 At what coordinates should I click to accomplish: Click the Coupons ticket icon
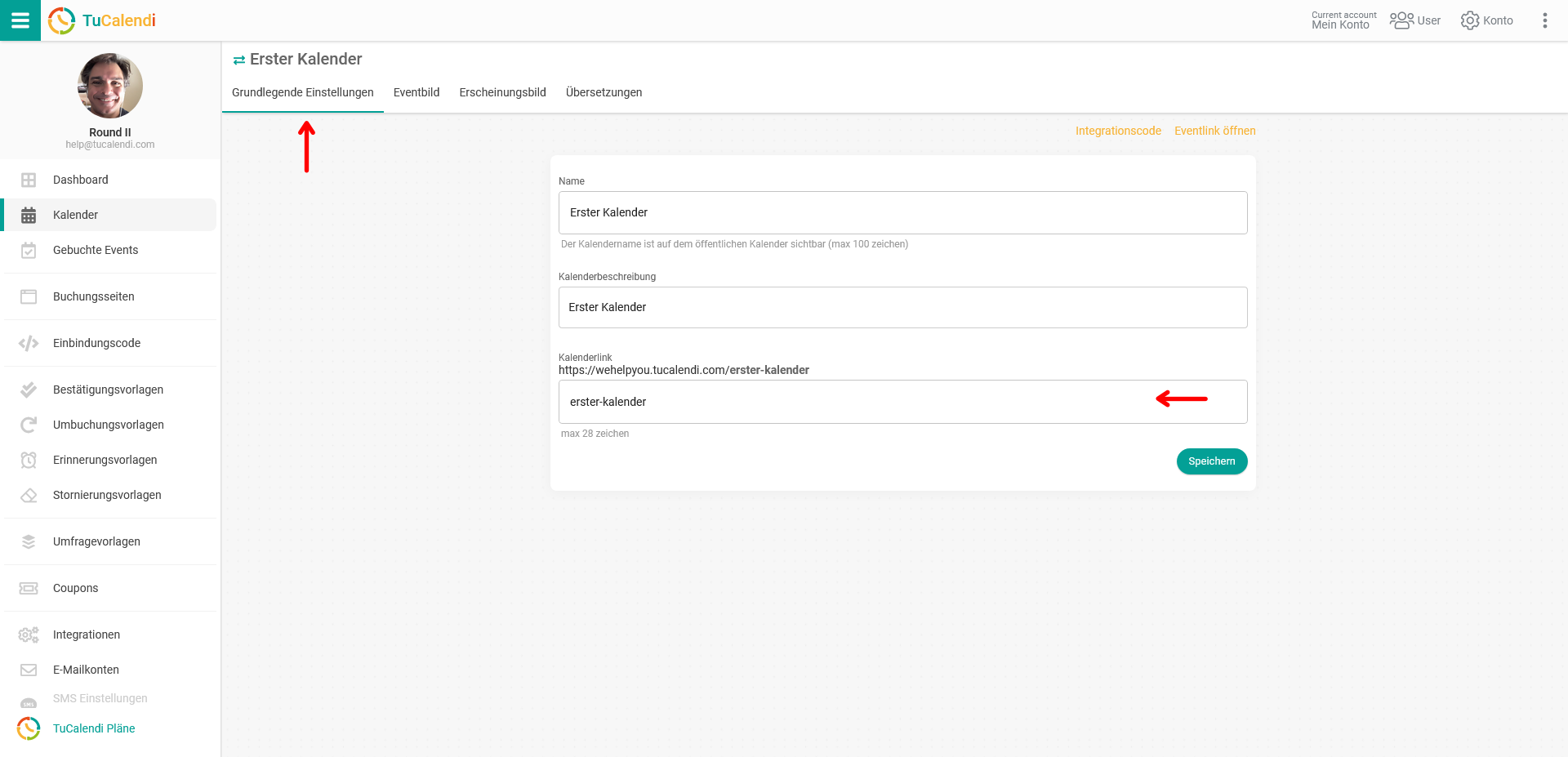point(29,588)
